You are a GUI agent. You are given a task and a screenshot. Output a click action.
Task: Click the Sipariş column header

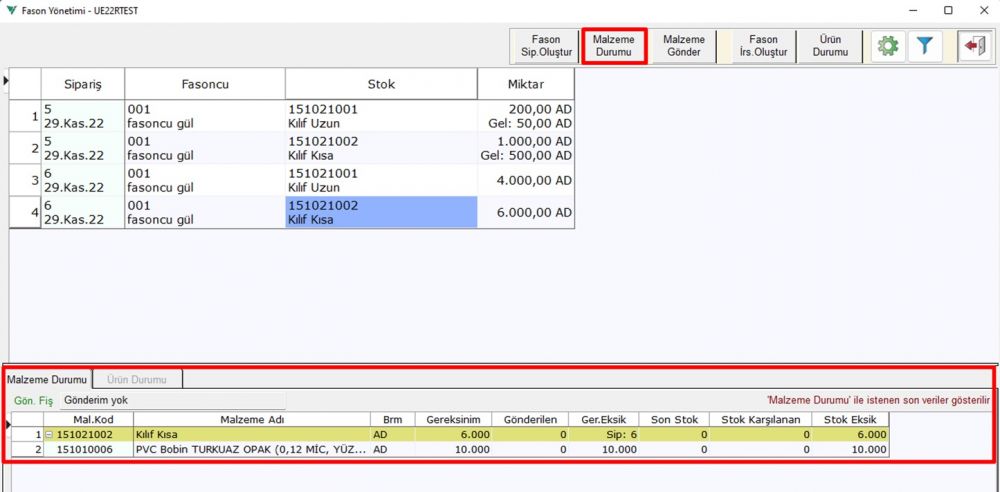[82, 84]
